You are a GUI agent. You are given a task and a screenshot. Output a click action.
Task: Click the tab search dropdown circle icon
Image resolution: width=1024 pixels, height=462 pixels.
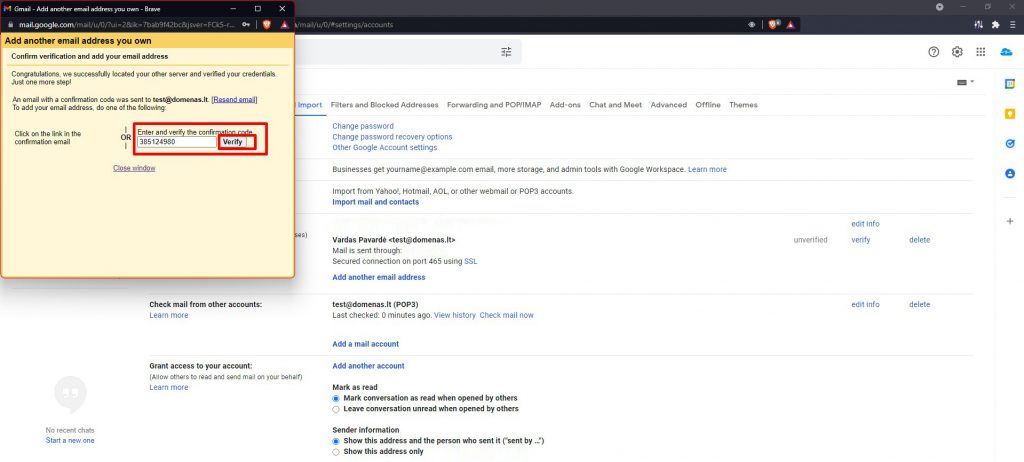point(940,7)
